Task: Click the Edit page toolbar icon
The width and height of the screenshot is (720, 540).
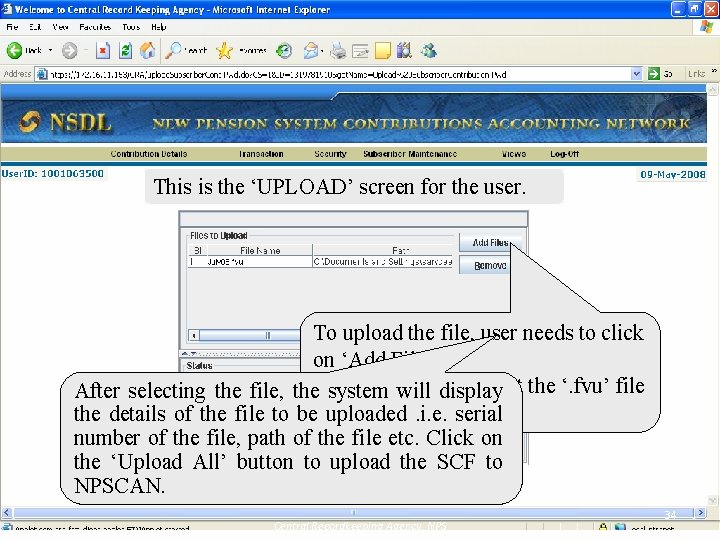Action: click(360, 51)
